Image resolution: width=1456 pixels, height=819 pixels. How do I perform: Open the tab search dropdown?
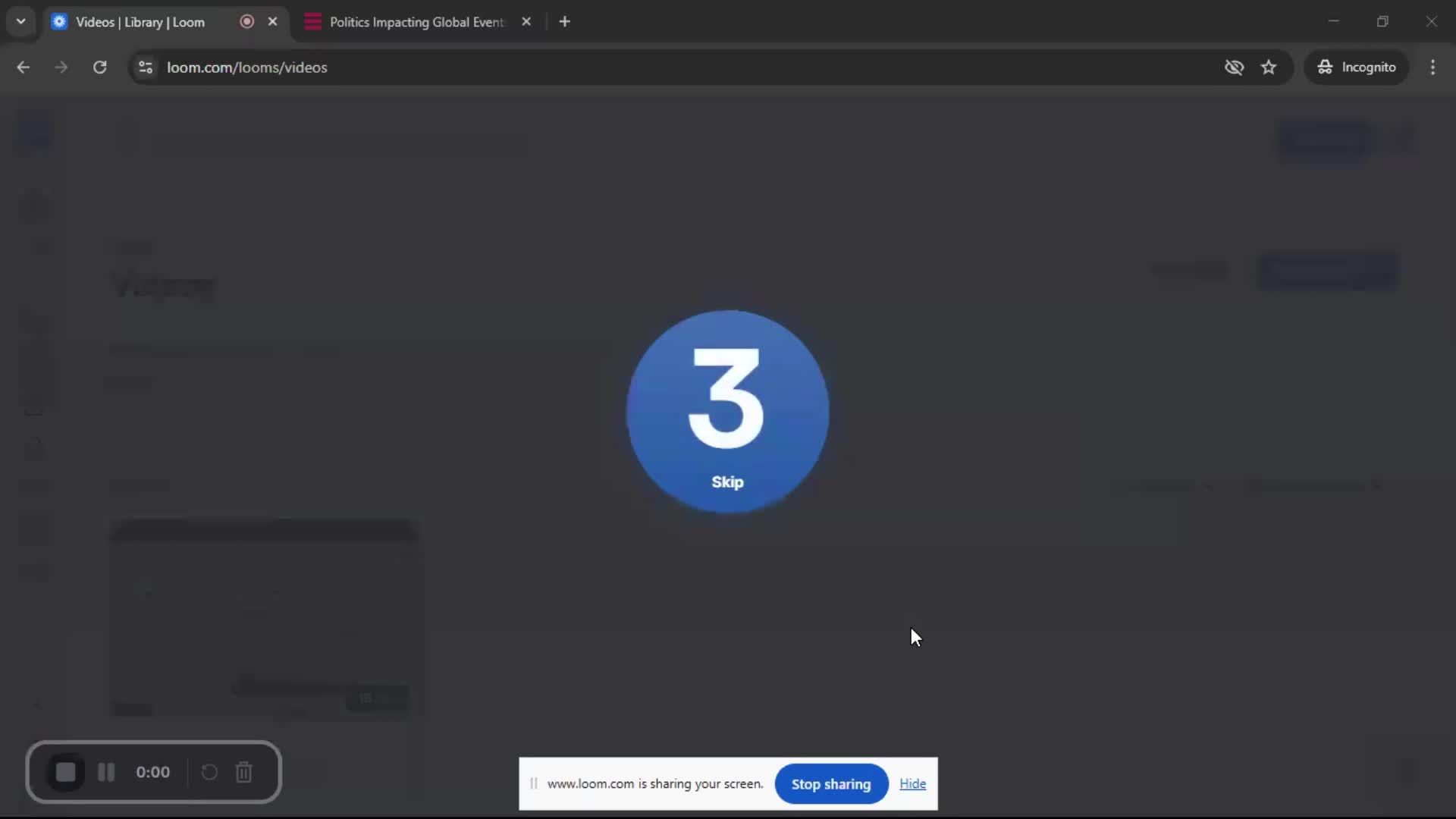point(20,21)
